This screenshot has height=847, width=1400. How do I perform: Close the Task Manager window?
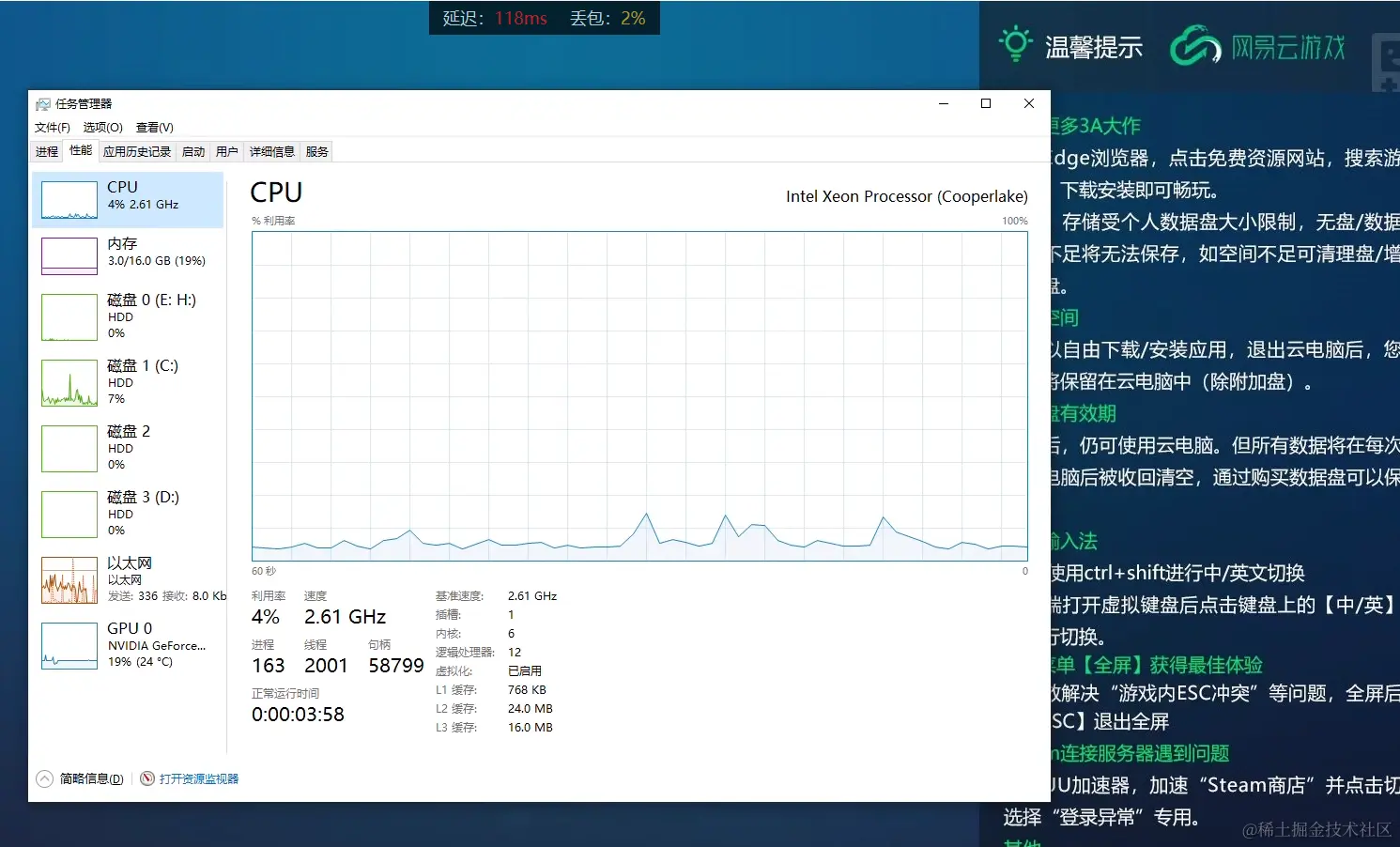1029,103
